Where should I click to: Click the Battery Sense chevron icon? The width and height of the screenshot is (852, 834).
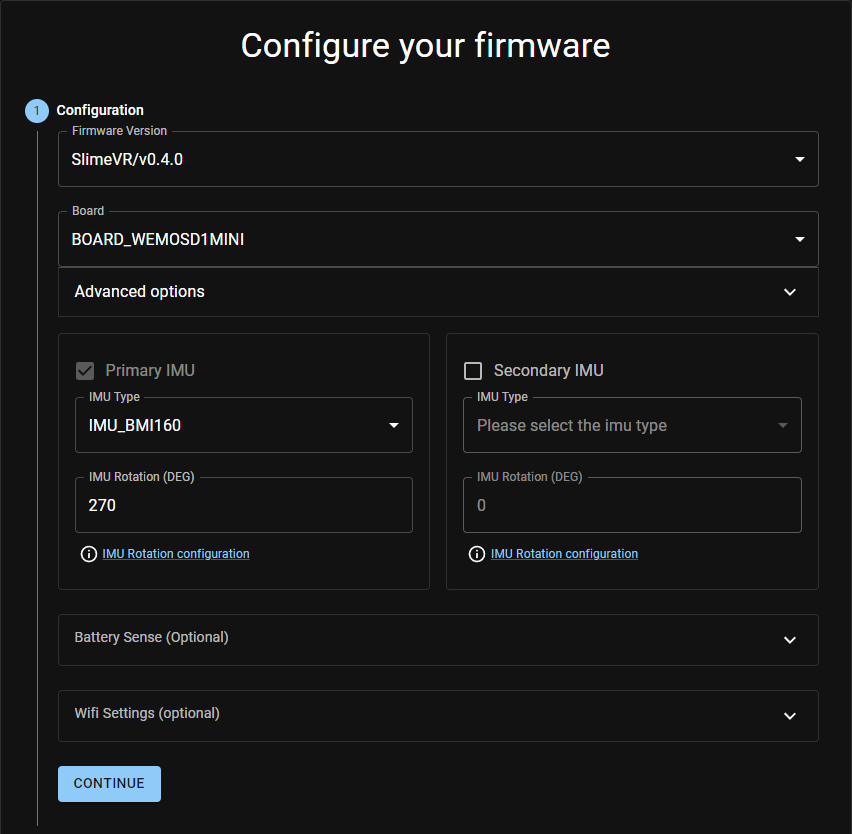tap(790, 640)
